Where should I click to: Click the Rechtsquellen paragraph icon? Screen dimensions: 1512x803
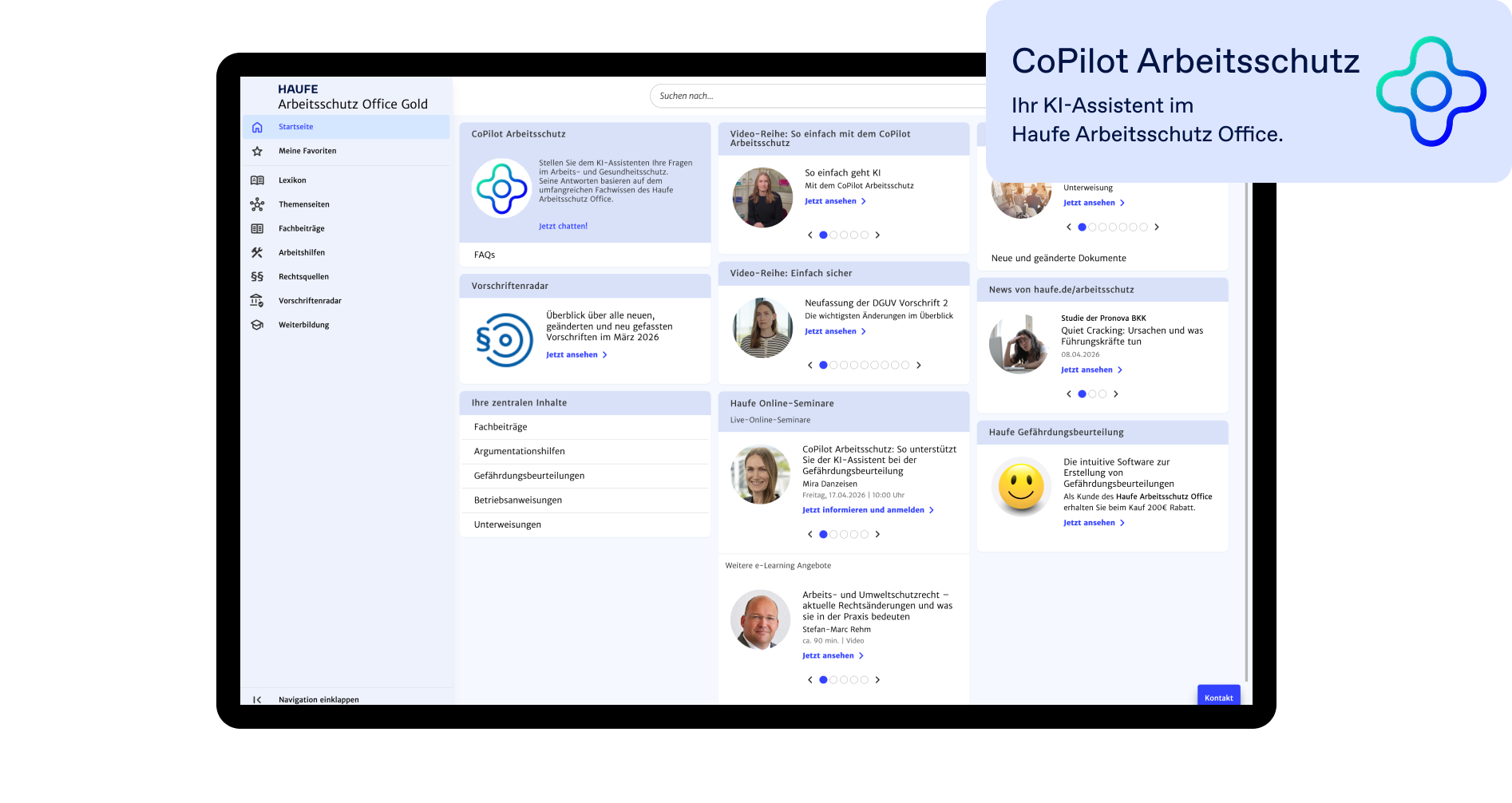[257, 277]
